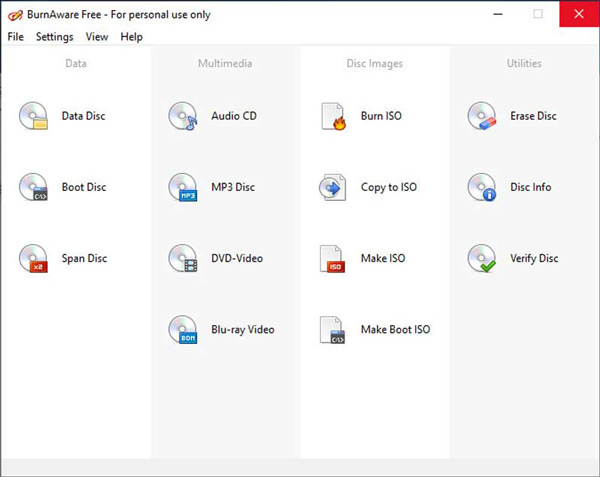Open the Make ISO file icon
The height and width of the screenshot is (477, 600).
(x=333, y=259)
